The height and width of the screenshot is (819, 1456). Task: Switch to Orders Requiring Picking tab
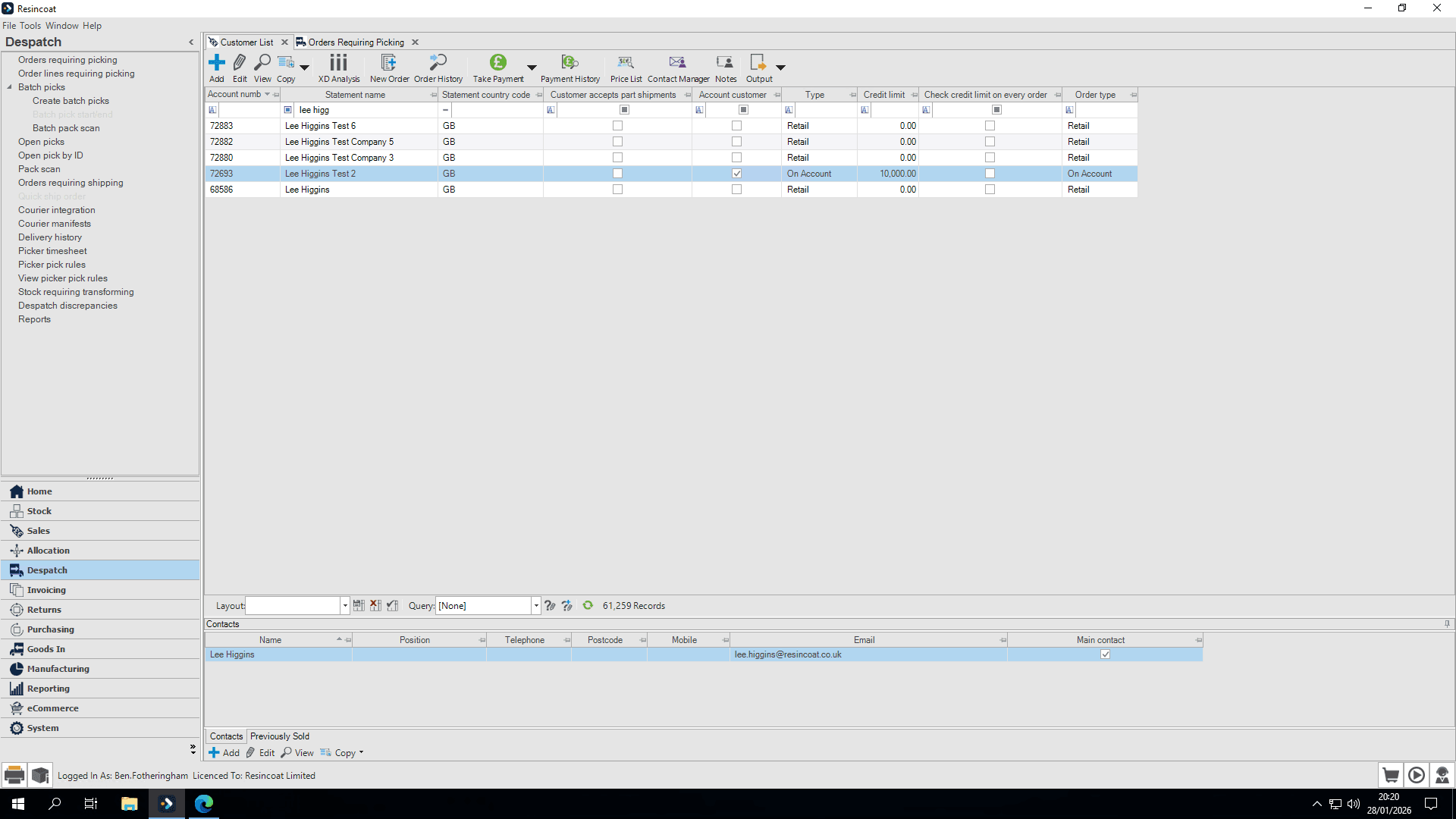click(356, 42)
